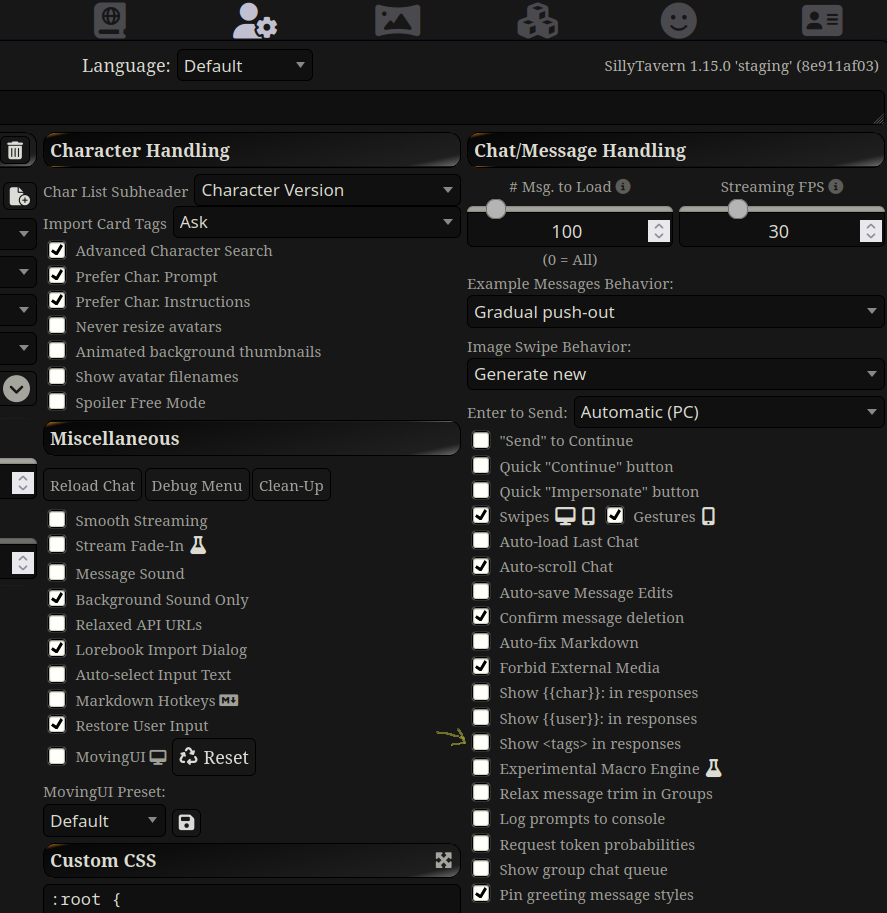Screen dimensions: 887x913
Task: Open Persona Management smiley icon
Action: (678, 20)
